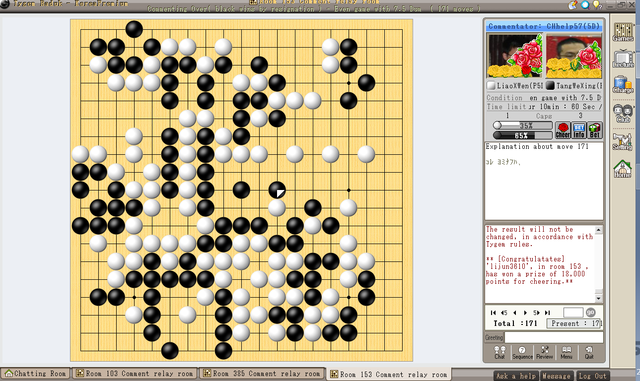
Task: Switch to the Chatting Room tab
Action: [36, 373]
